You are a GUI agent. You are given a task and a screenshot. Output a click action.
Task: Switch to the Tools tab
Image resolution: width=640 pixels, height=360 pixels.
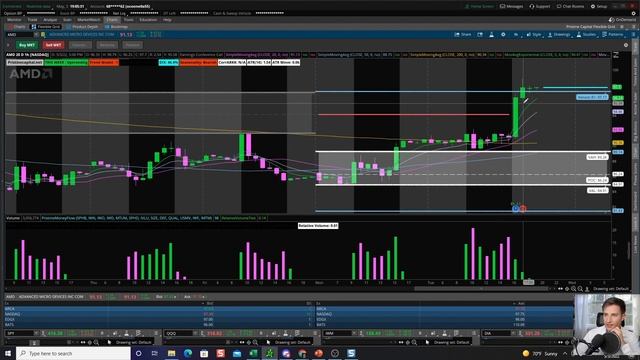[129, 20]
